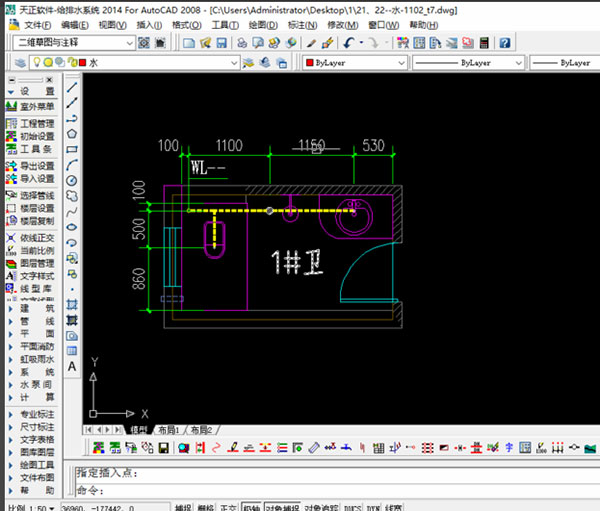Select the Line draw tool

click(x=72, y=85)
